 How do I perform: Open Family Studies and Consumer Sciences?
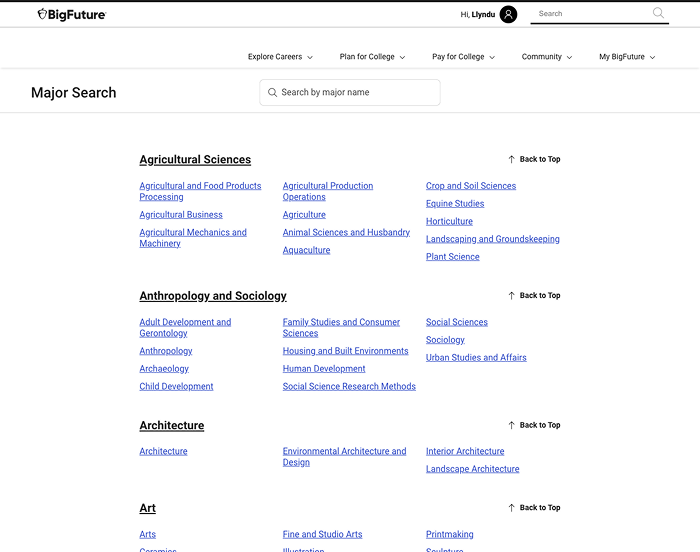click(x=341, y=328)
